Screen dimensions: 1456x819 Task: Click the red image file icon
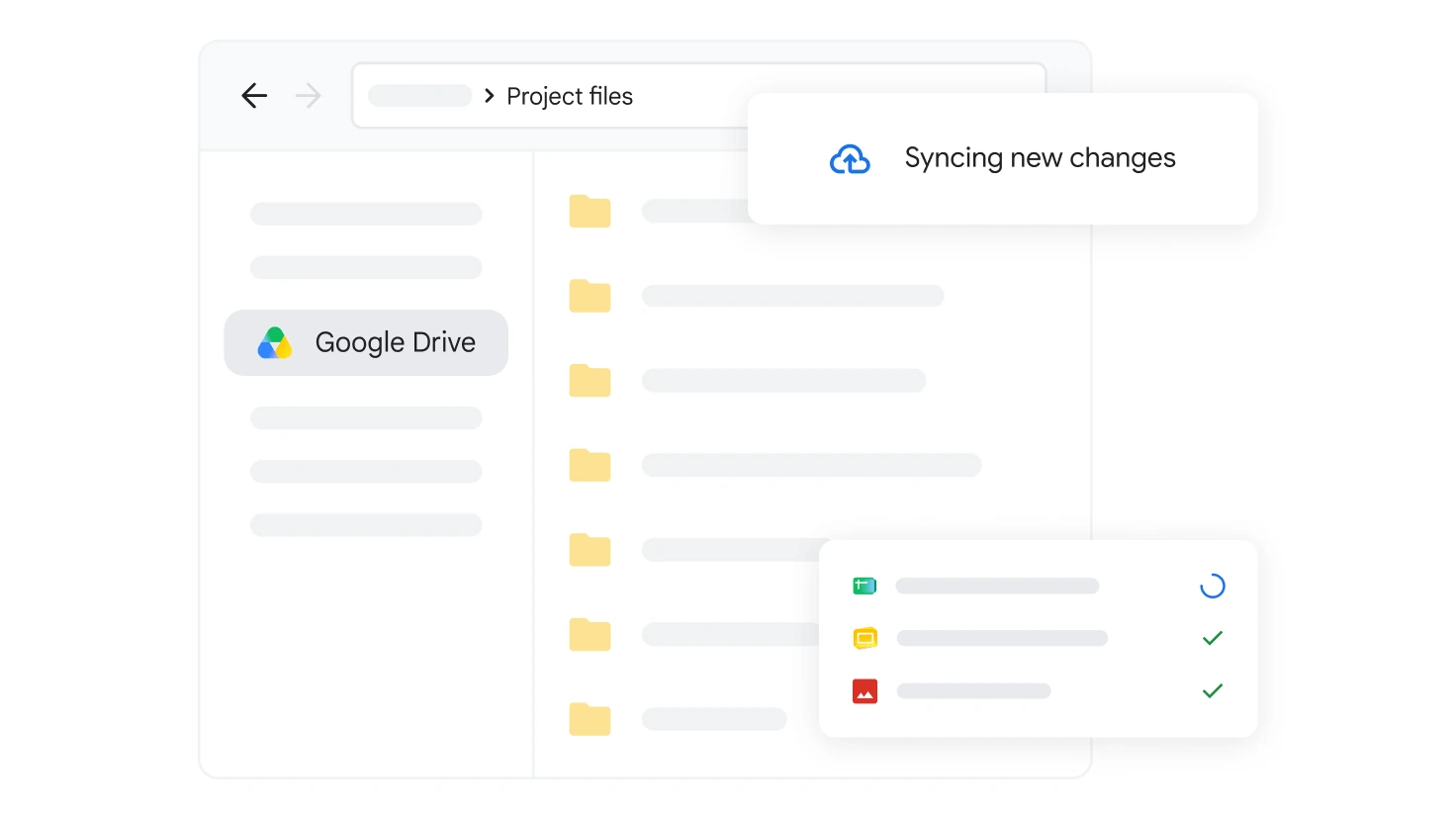[x=864, y=690]
